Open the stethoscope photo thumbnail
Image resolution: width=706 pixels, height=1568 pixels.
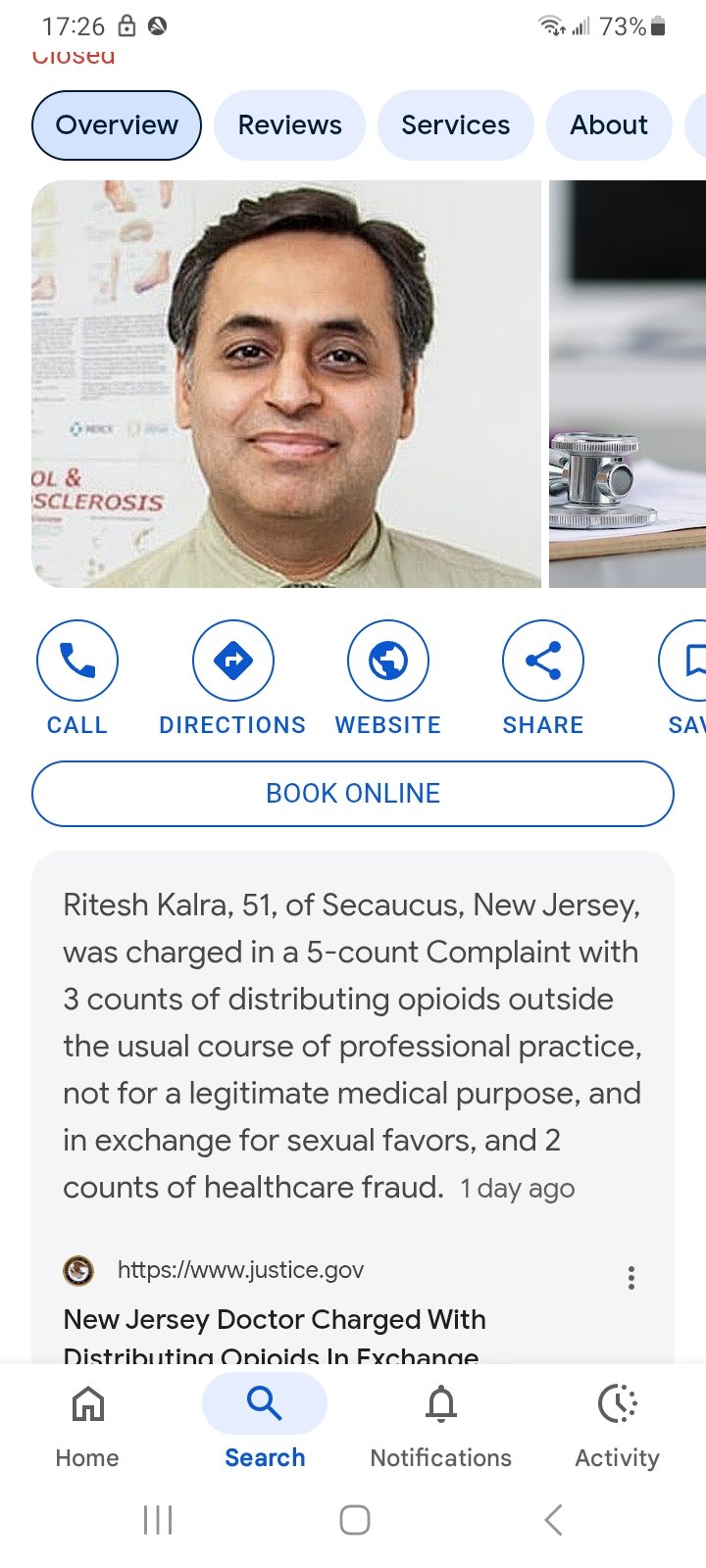point(628,384)
